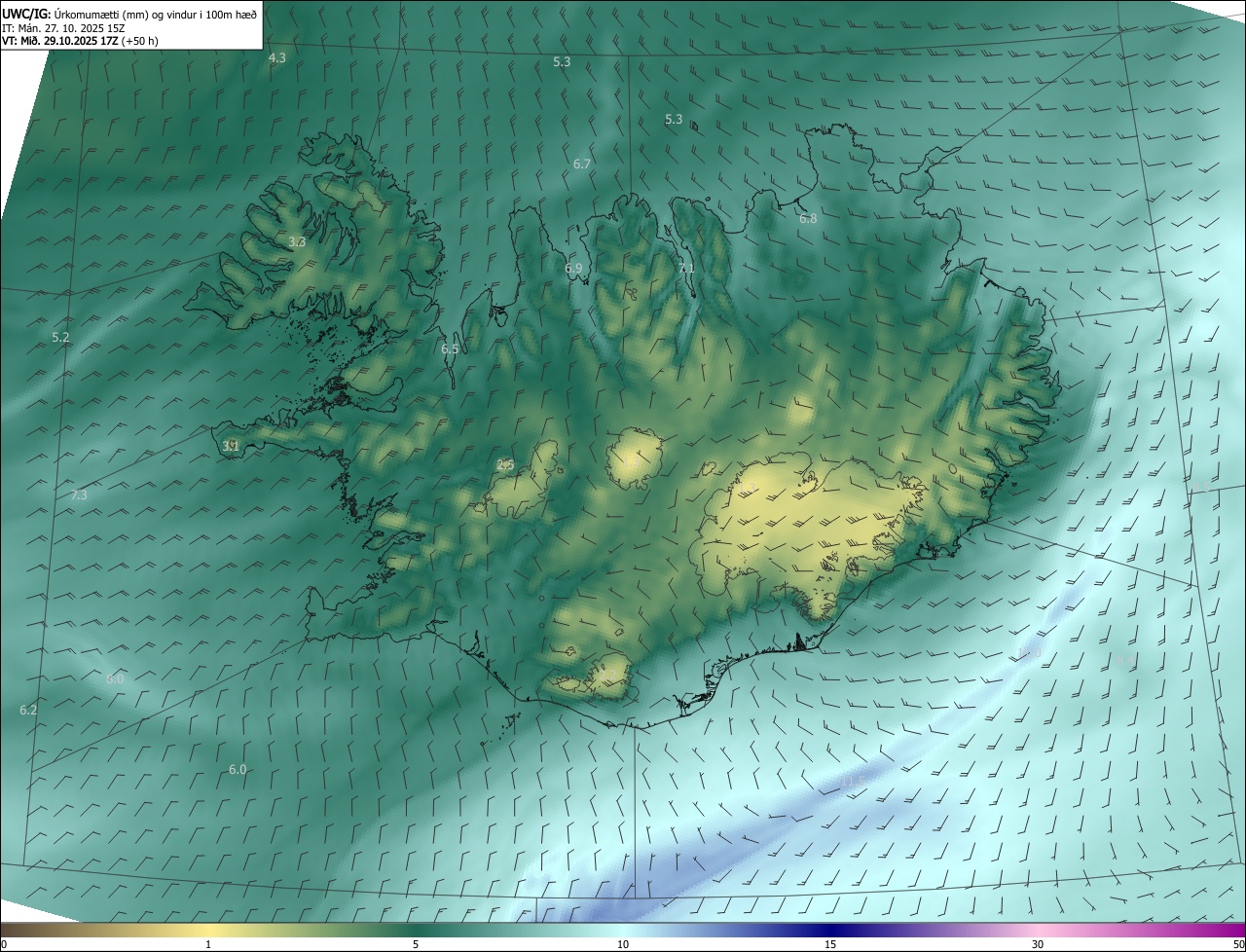Click the 6.5 value on the map
Screen dimensions: 1246x952
pyautogui.click(x=450, y=349)
